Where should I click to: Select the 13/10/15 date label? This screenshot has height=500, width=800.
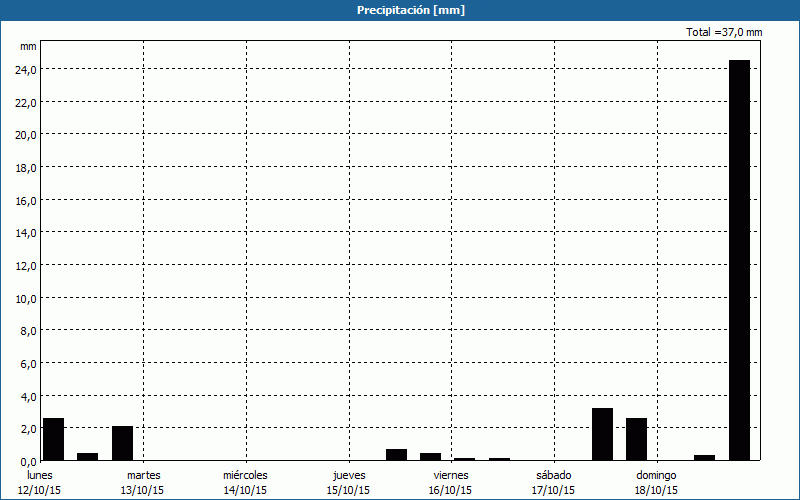[142, 490]
